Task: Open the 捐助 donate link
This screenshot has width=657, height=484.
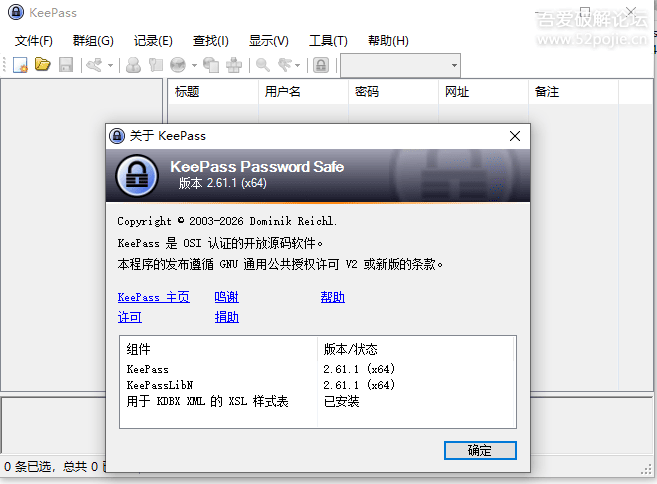Action: point(227,317)
